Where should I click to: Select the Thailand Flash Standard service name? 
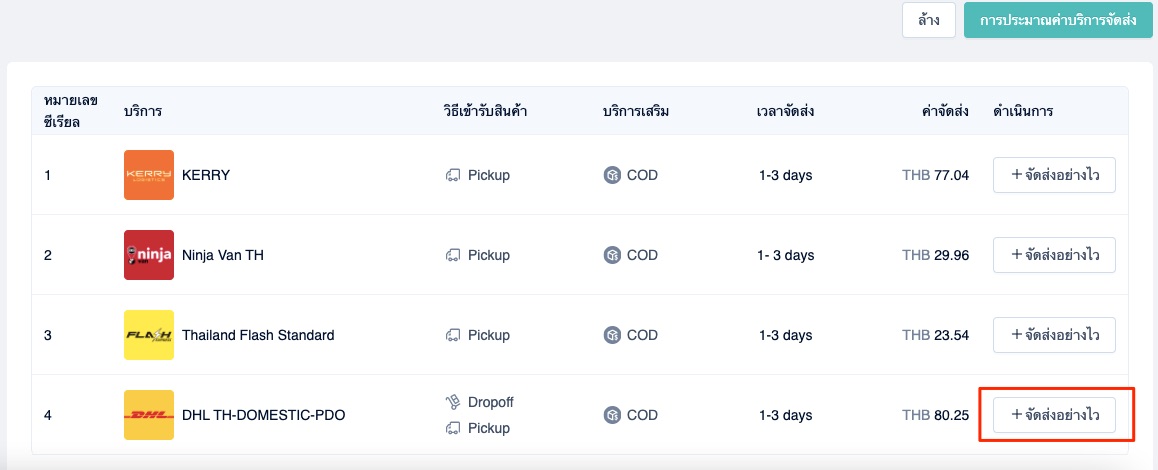258,335
